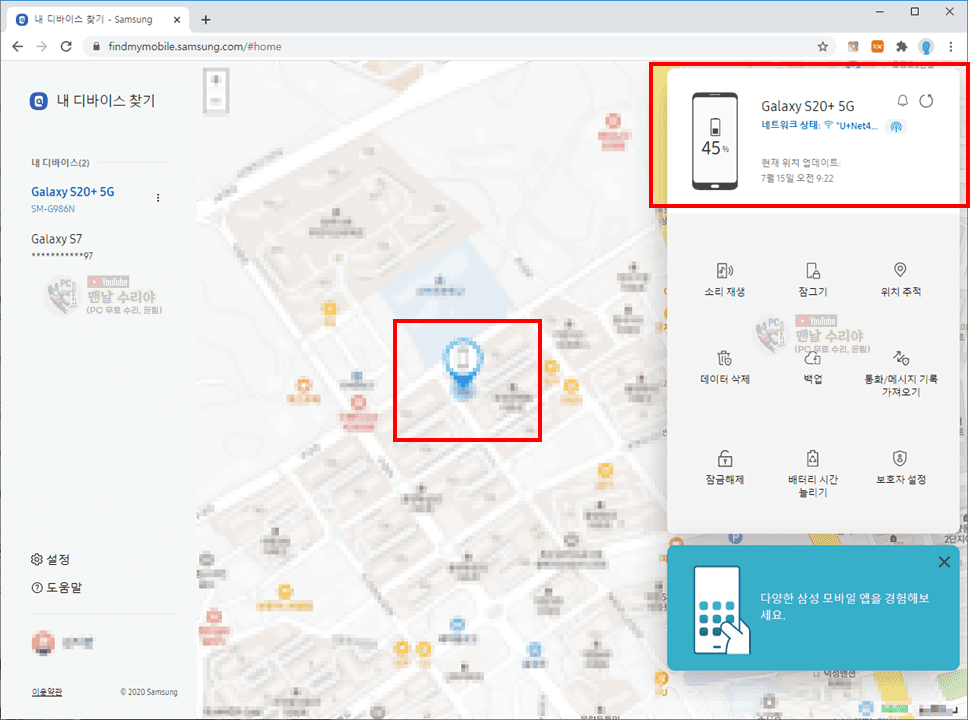Open Terms of Use (이용약관) link

click(47, 692)
